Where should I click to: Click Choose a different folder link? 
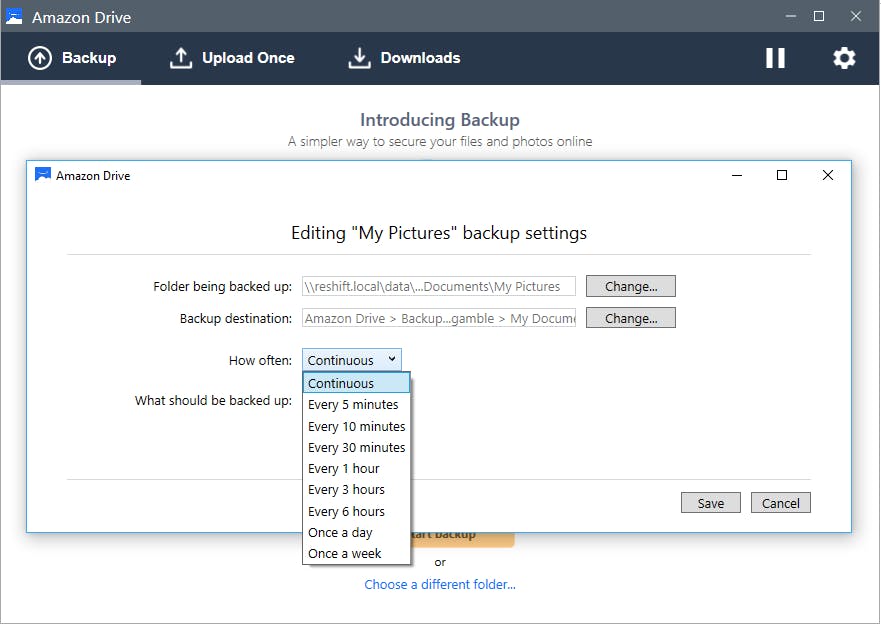tap(440, 584)
